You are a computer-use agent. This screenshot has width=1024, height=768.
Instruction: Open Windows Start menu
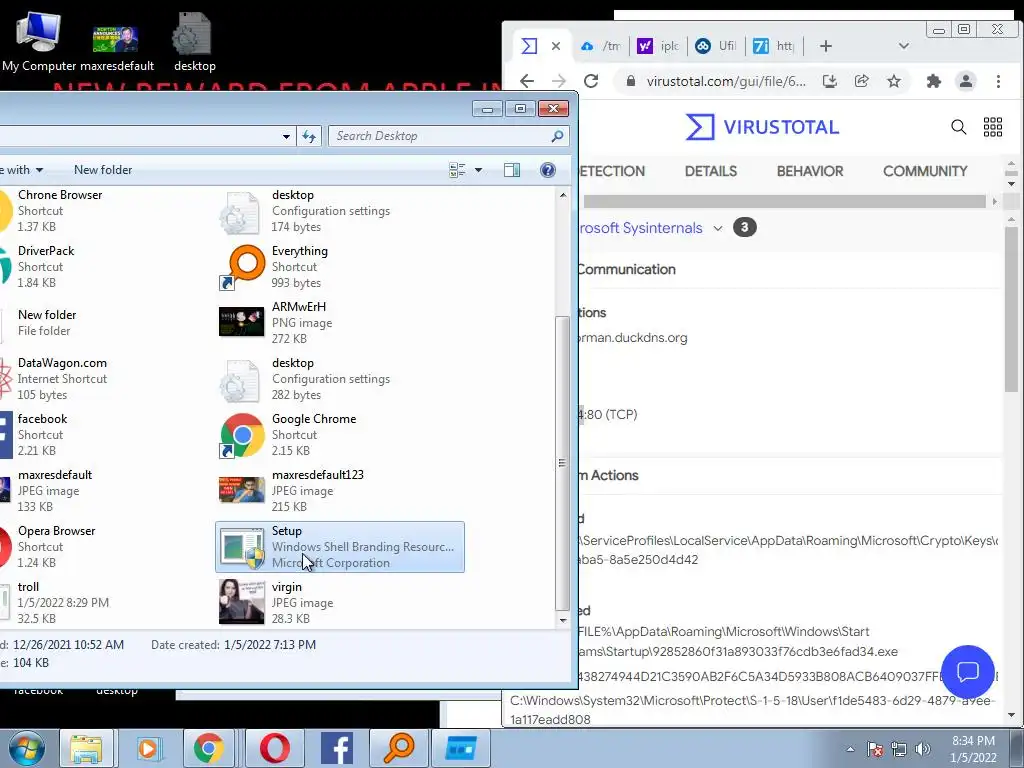(27, 748)
